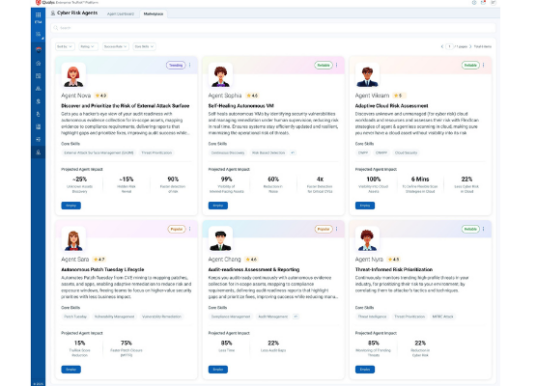Click the Popular badge on Agent Chang

point(323,229)
